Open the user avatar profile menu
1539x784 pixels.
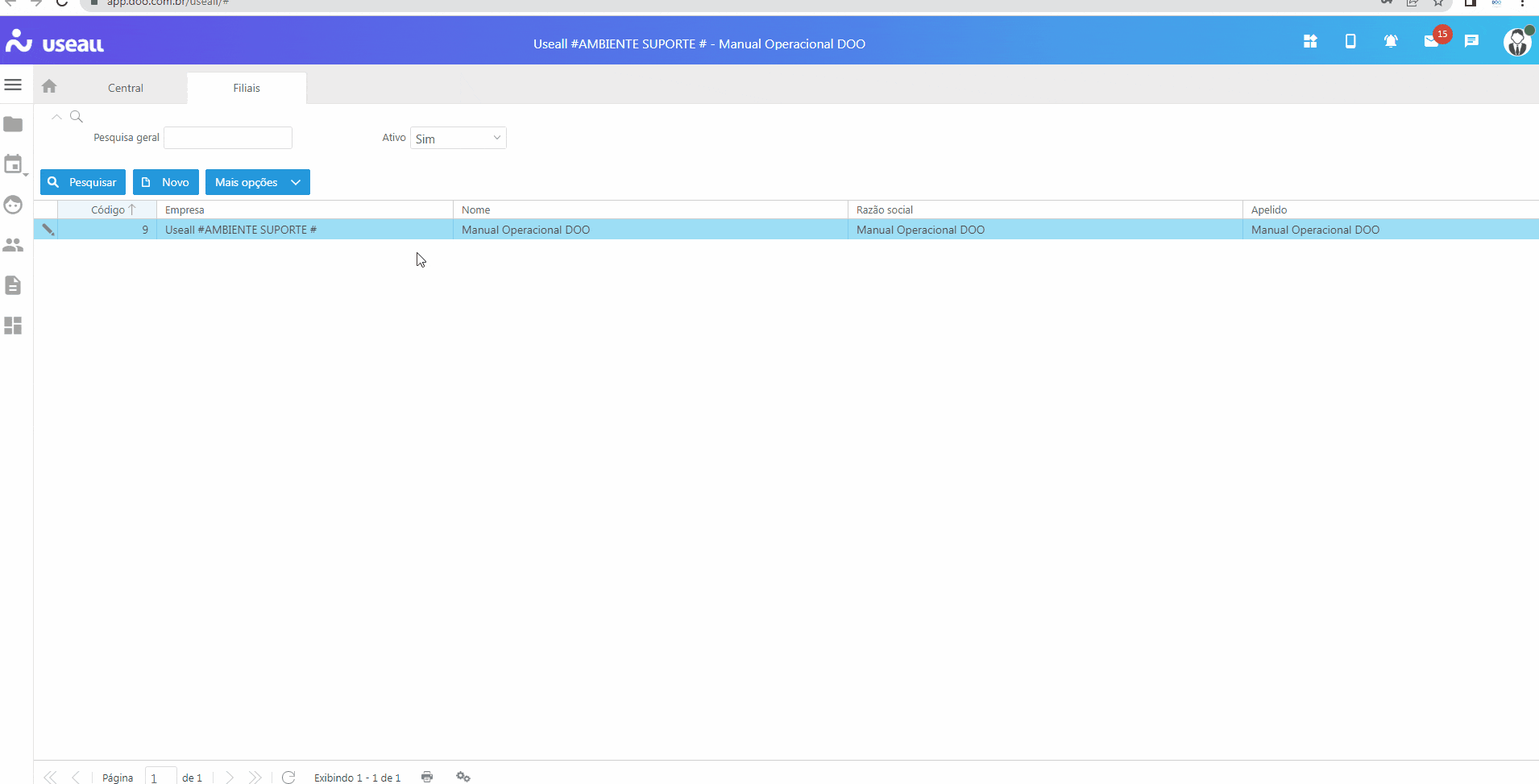pyautogui.click(x=1518, y=41)
